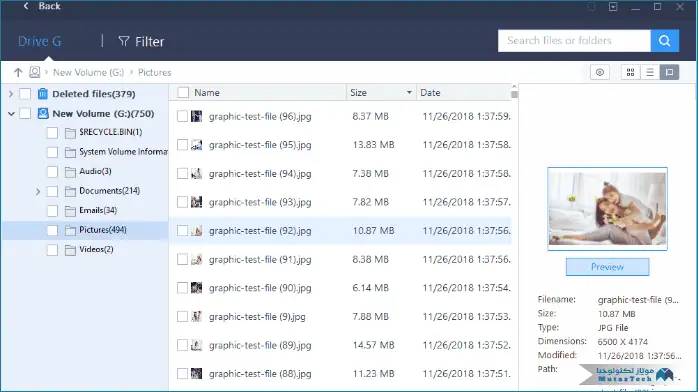The image size is (698, 392).
Task: Click thumbnail icon of graphic-test-file (9).jpg
Action: 196,316
